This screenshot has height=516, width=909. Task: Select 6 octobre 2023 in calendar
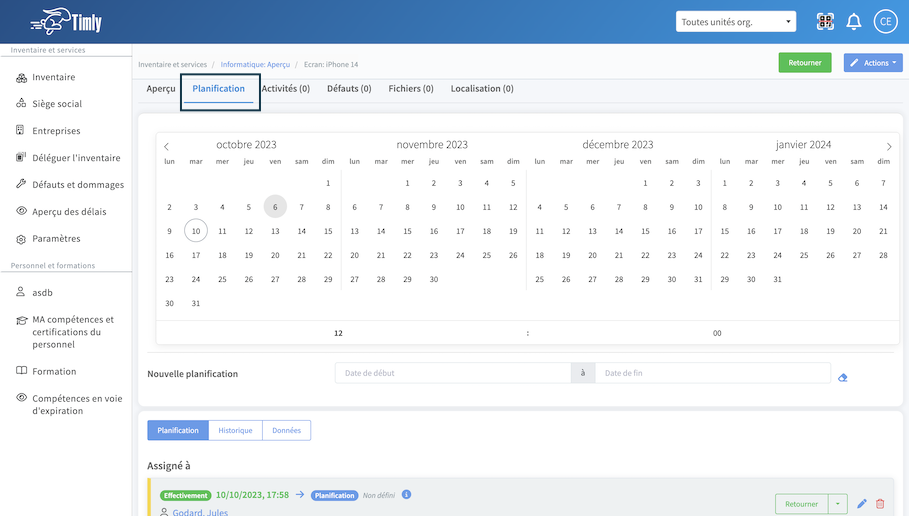275,207
